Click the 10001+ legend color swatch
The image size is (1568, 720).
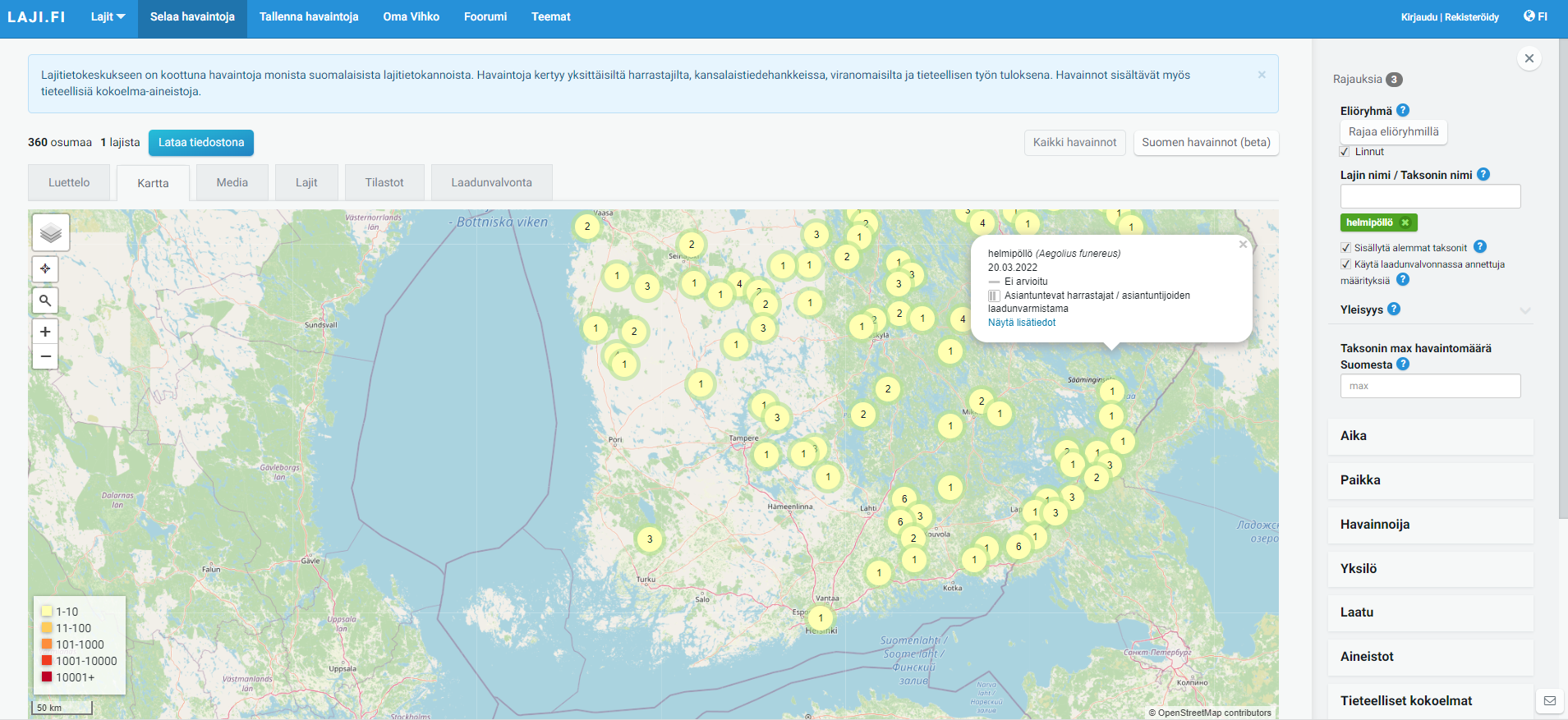point(47,677)
